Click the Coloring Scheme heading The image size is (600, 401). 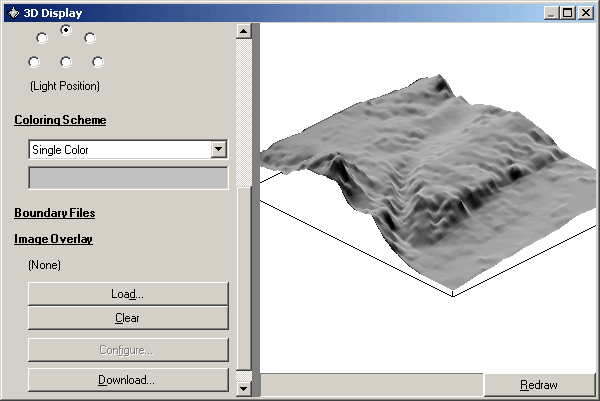click(60, 120)
